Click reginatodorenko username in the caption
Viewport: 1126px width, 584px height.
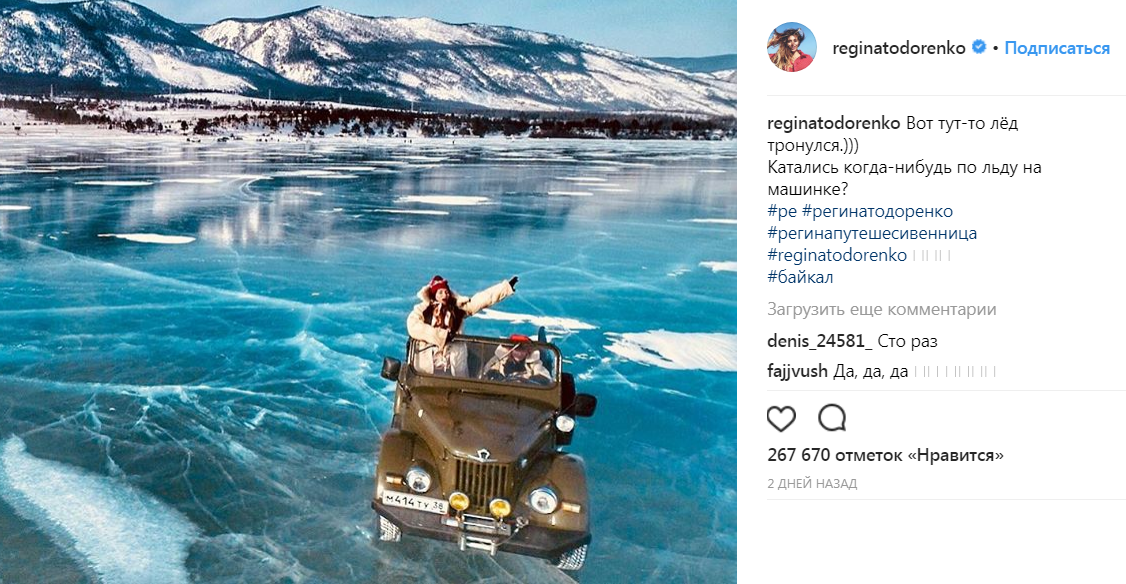point(833,123)
